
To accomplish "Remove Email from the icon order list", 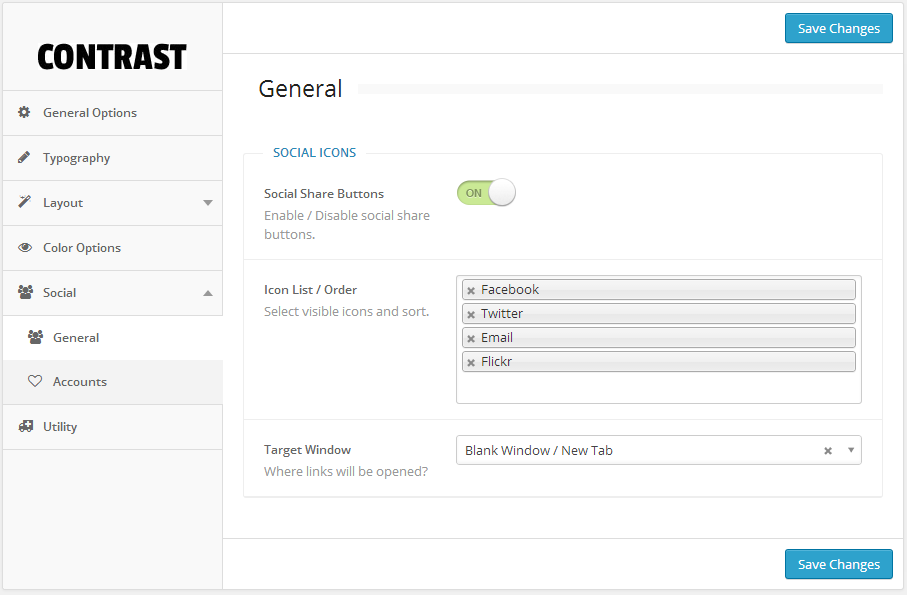I will pos(471,338).
